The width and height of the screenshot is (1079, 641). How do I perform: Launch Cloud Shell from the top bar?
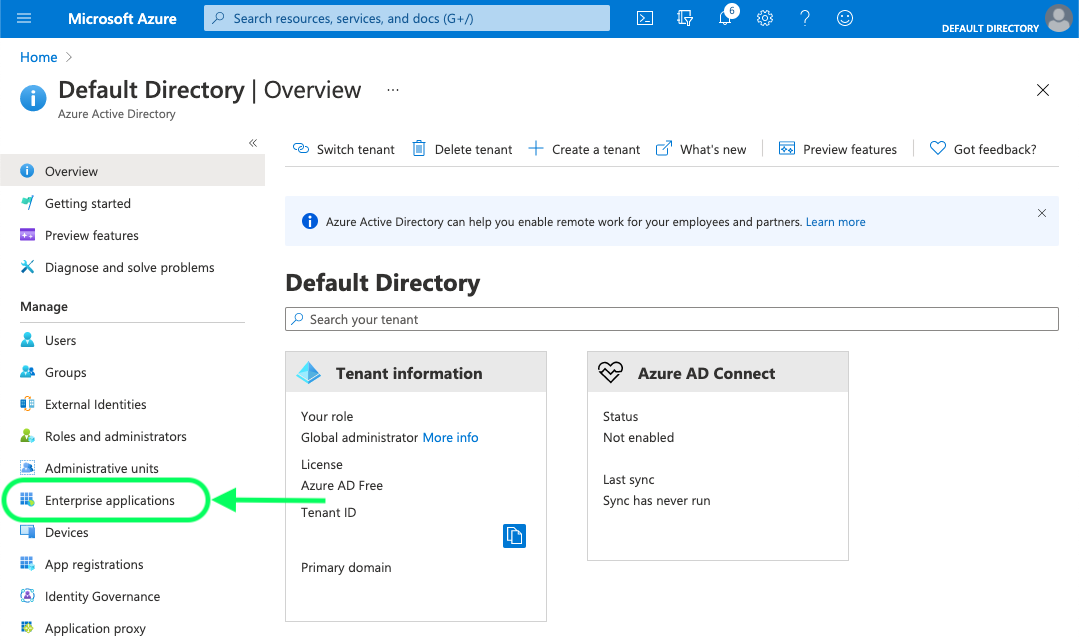tap(645, 19)
